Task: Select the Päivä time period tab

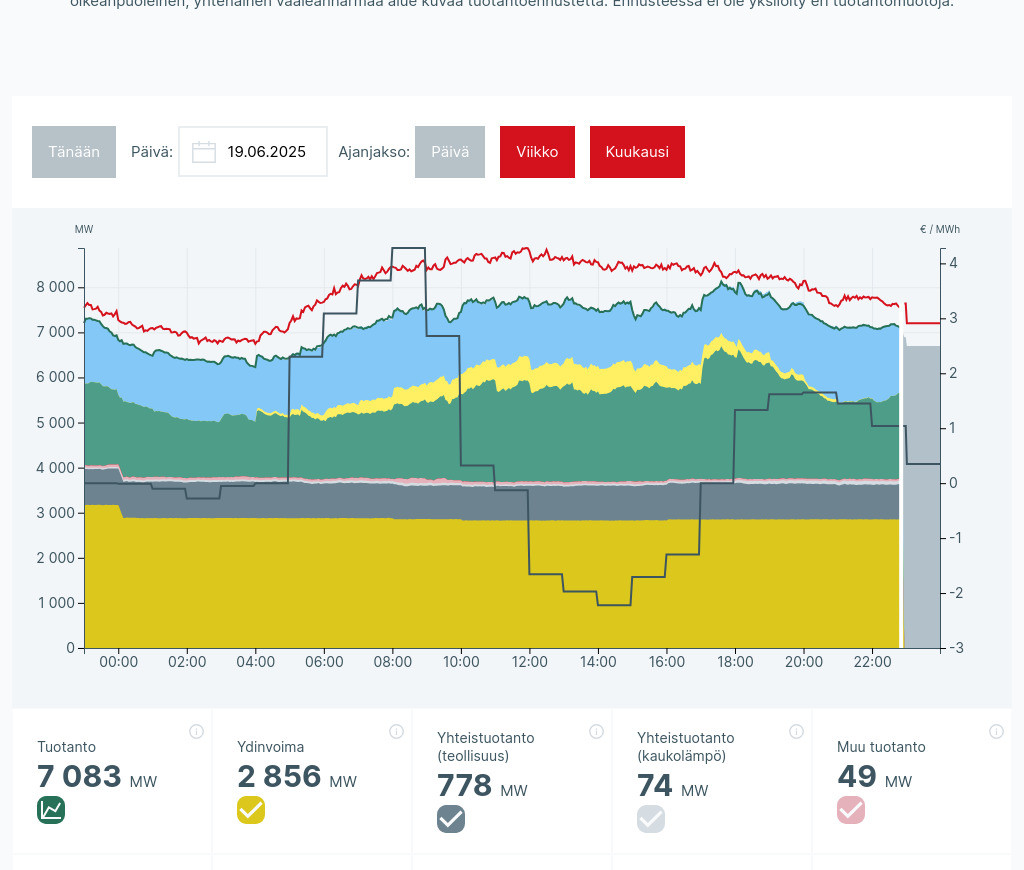Action: (x=450, y=152)
